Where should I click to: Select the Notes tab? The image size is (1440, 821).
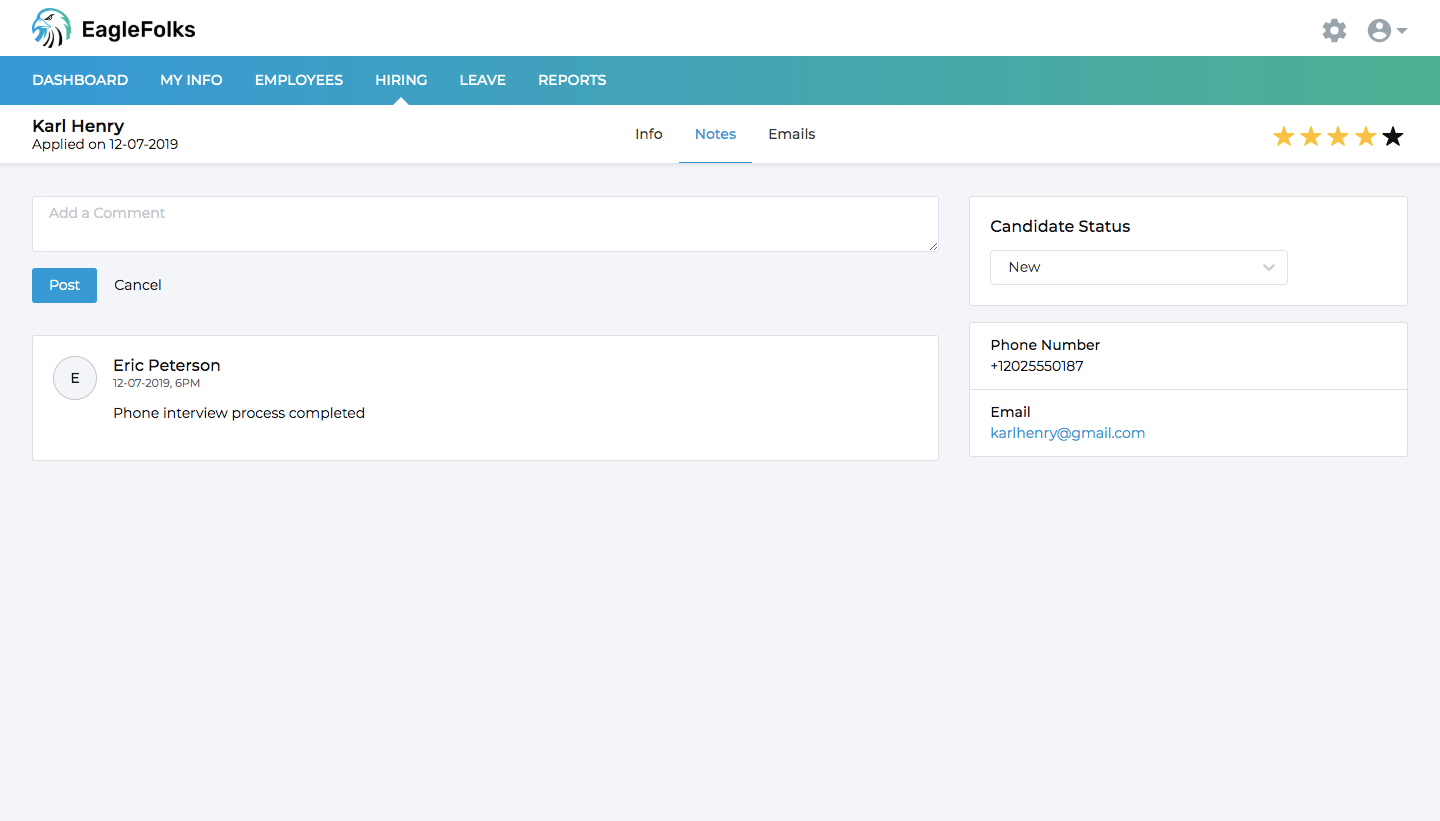(715, 134)
